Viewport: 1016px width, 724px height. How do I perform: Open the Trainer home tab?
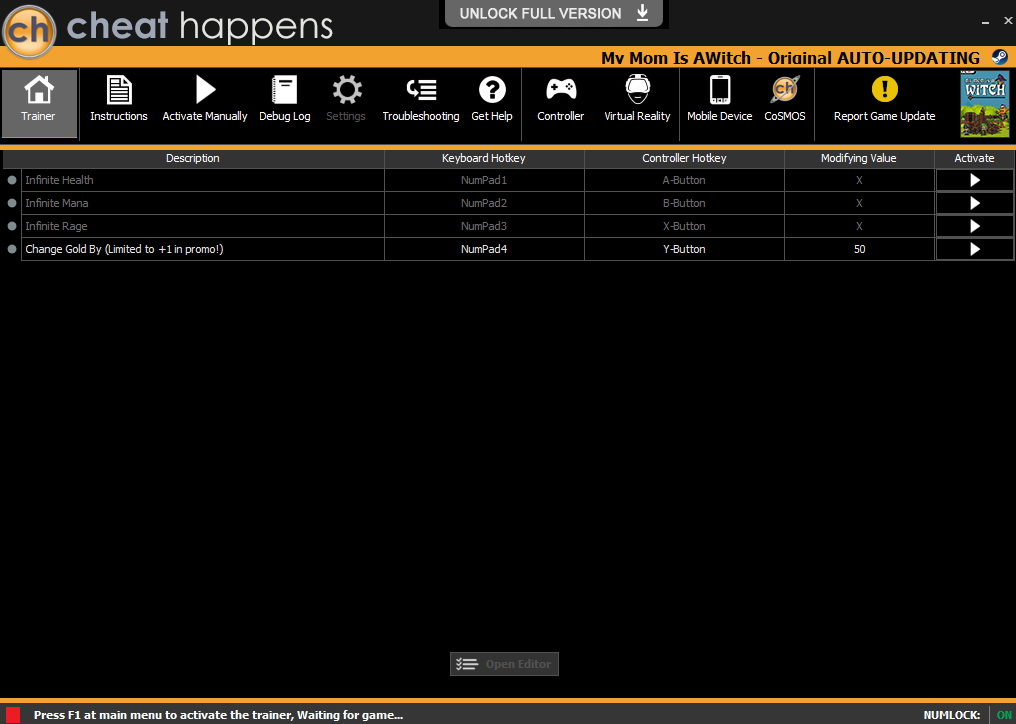click(x=39, y=104)
